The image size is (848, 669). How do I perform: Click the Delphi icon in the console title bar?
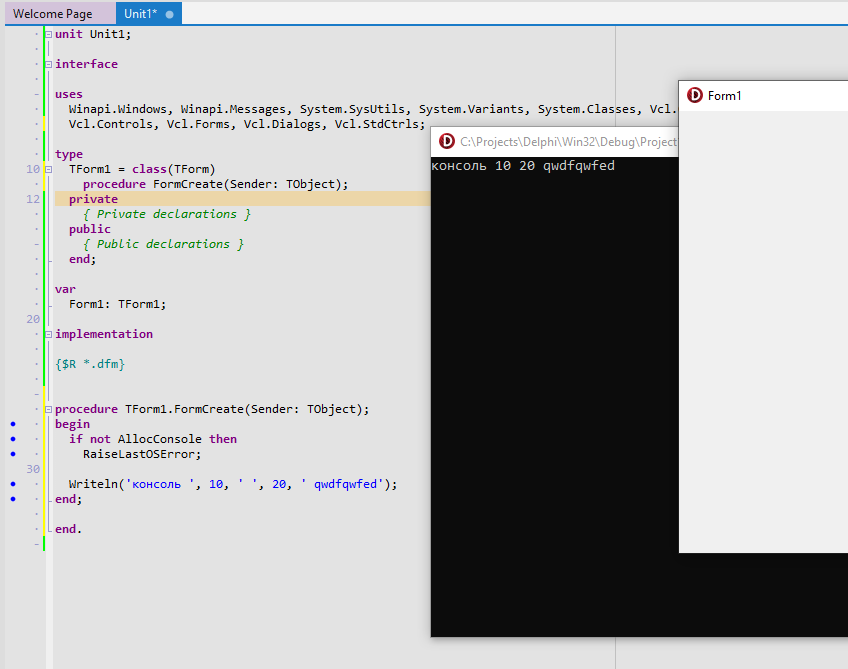coord(447,142)
